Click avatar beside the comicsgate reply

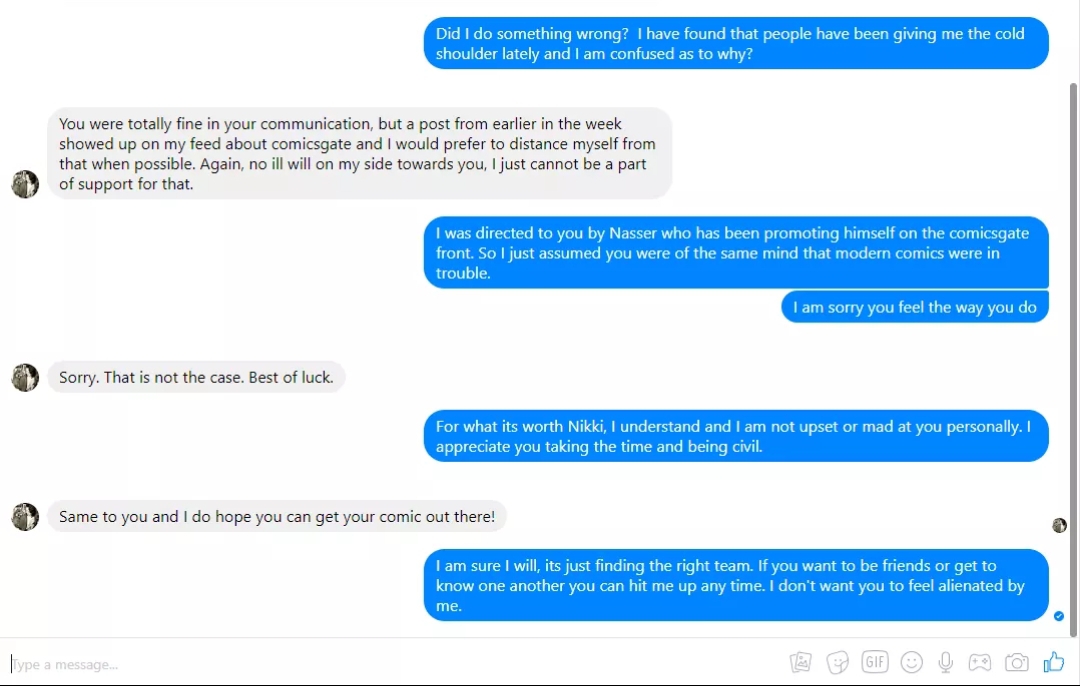coord(25,184)
